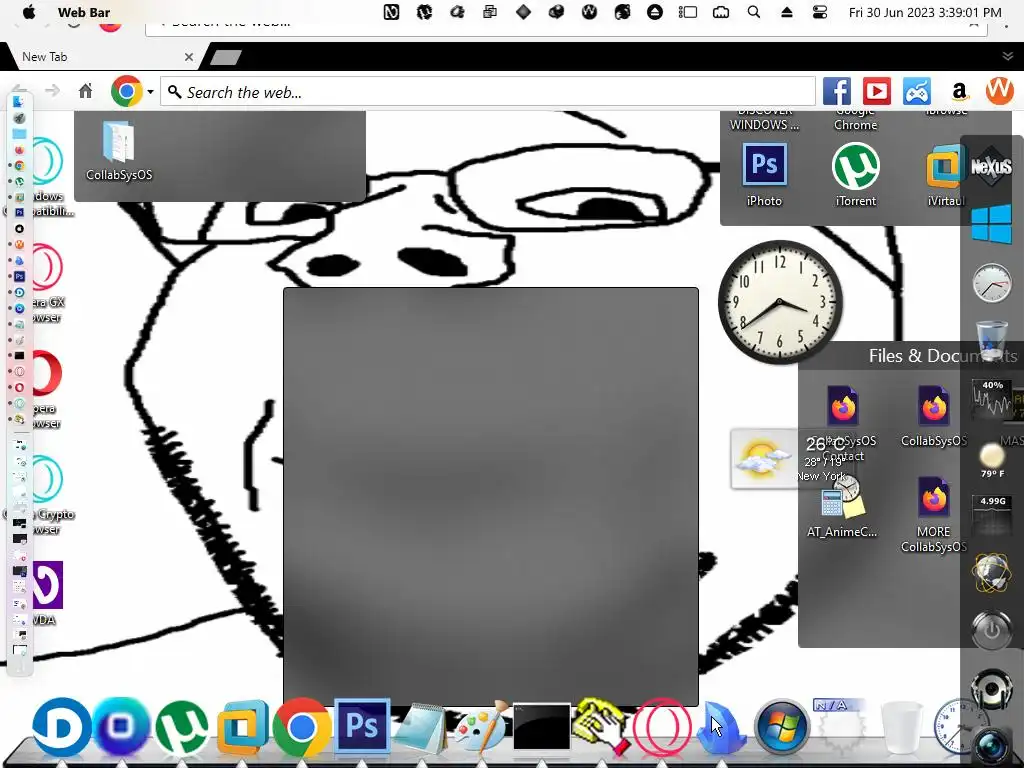Click the CPU meter showing 40%
This screenshot has height=768, width=1024.
pyautogui.click(x=992, y=399)
